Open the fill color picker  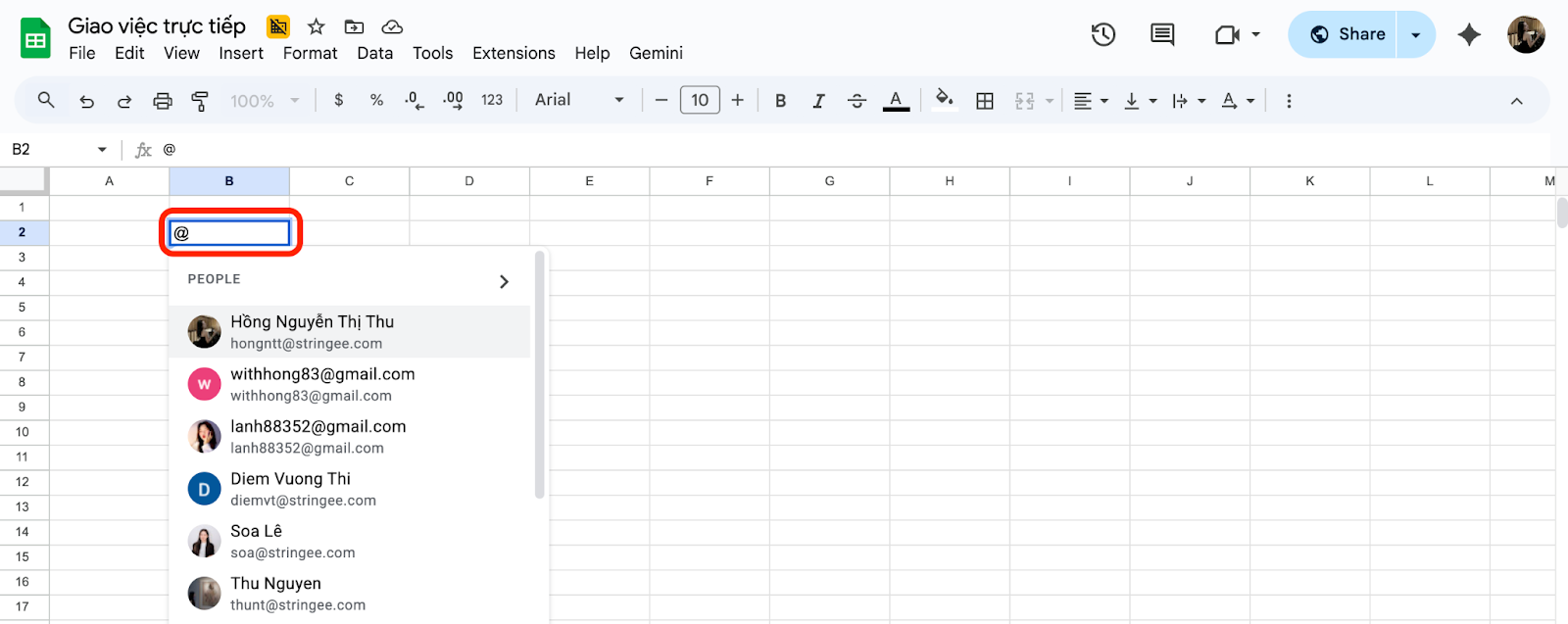click(x=945, y=100)
